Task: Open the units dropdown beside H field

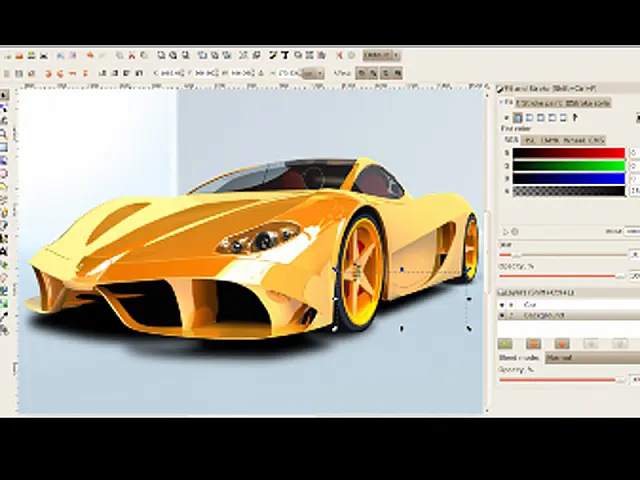Action: (314, 73)
